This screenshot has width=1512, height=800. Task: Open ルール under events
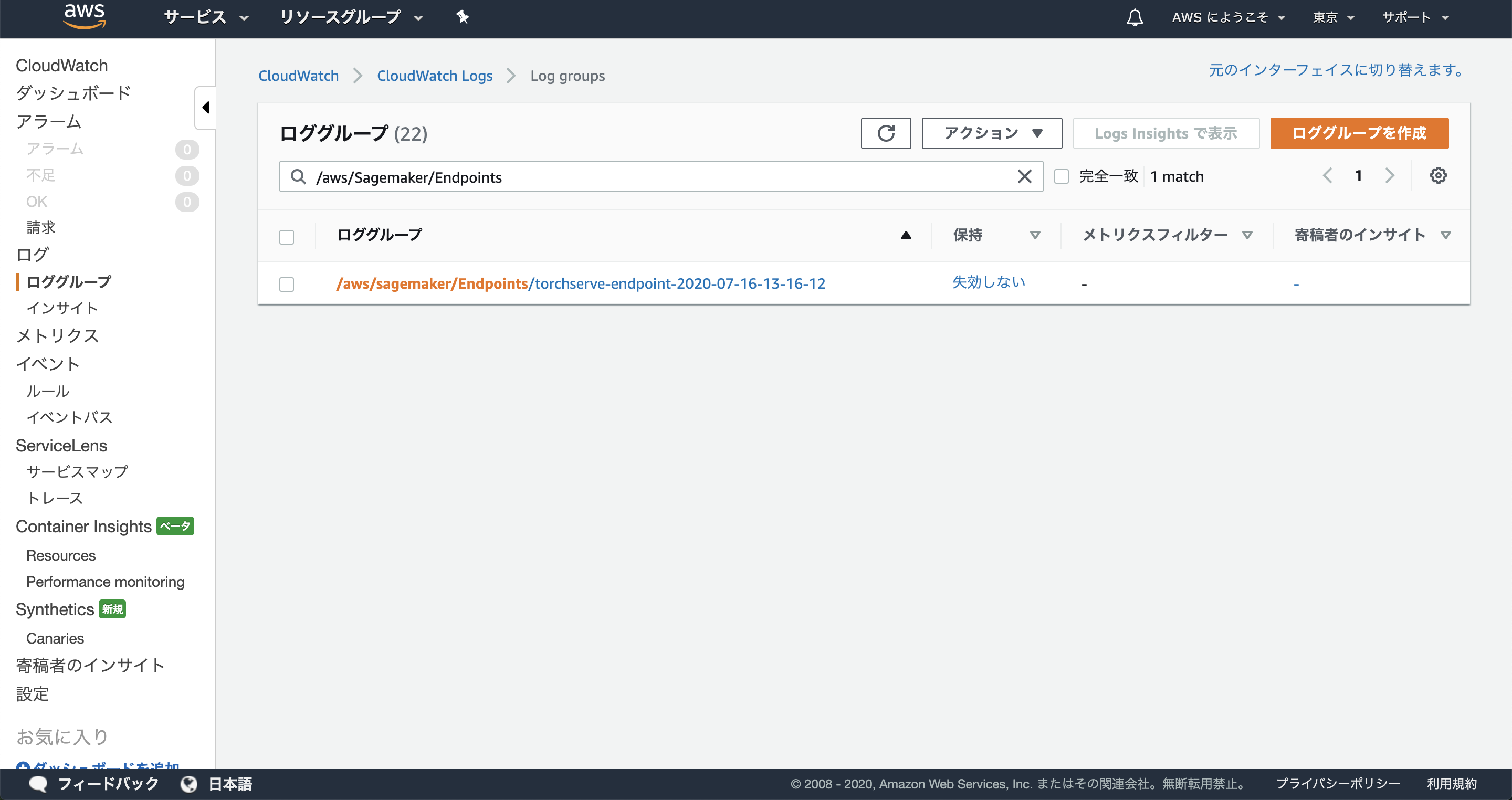pyautogui.click(x=48, y=391)
